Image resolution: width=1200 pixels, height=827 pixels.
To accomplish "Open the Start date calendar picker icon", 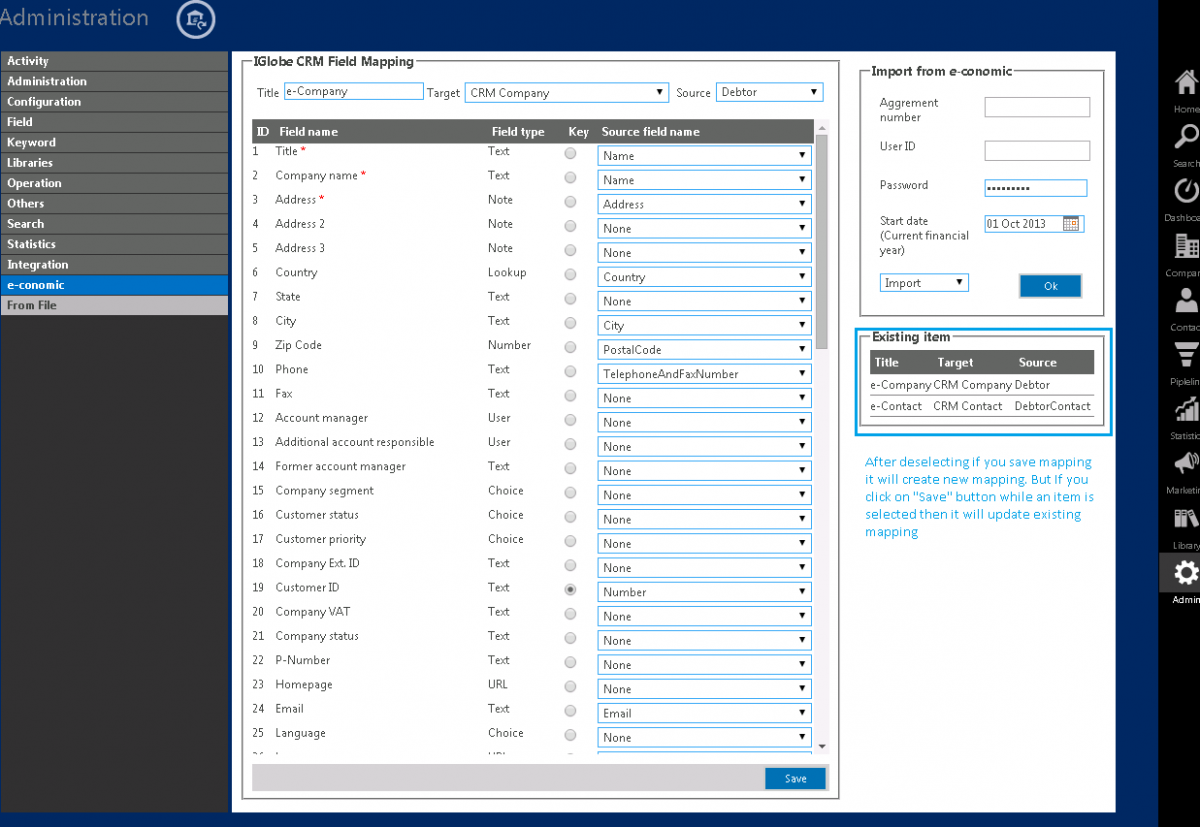I will click(1071, 224).
